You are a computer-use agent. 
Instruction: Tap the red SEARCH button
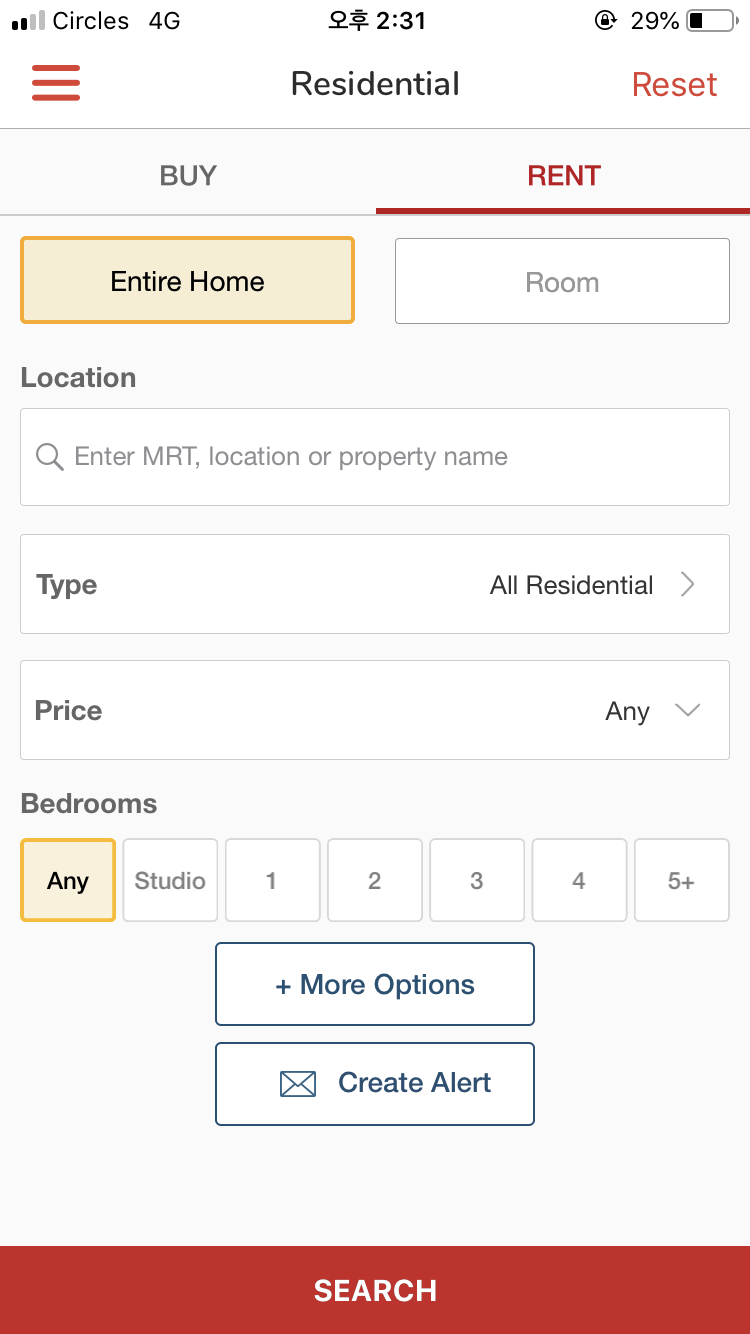(375, 1290)
